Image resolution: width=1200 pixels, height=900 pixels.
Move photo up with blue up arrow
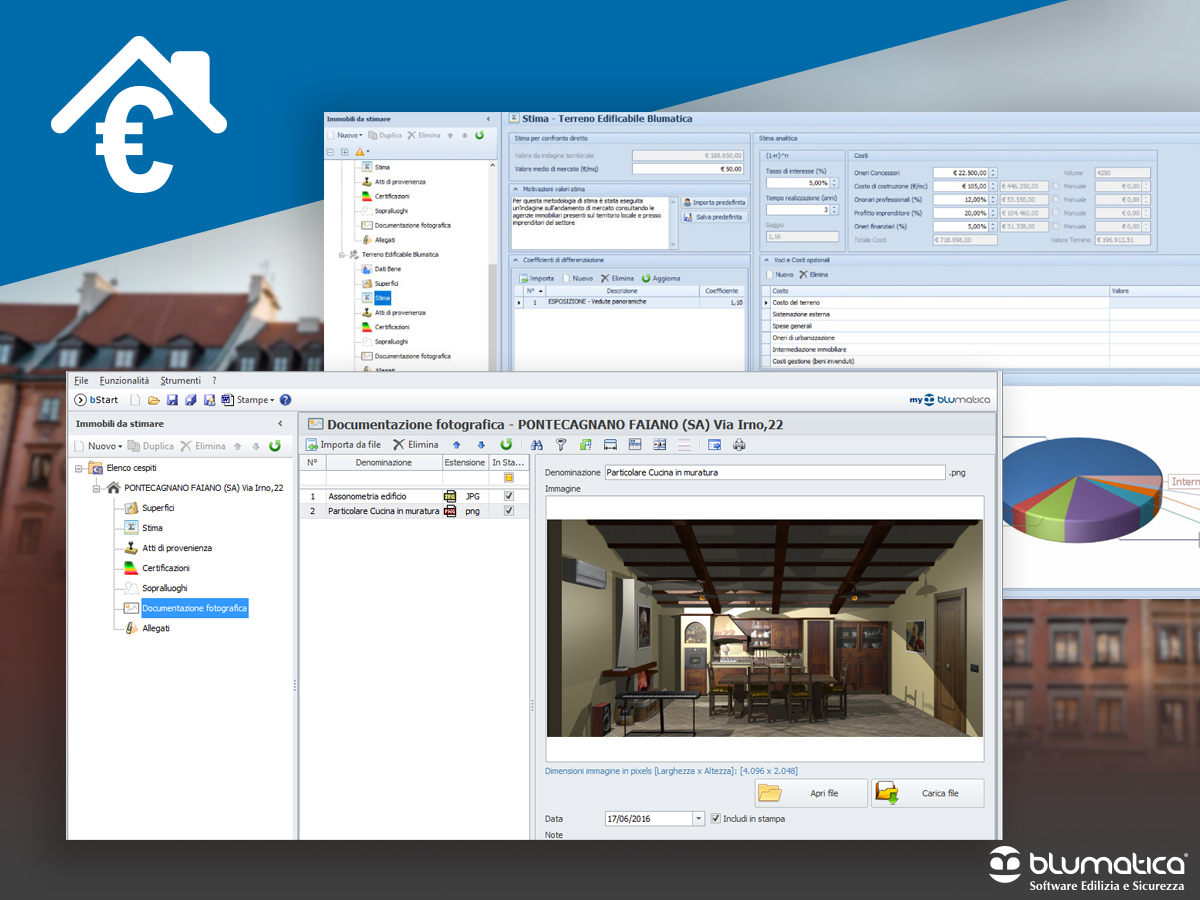click(457, 445)
